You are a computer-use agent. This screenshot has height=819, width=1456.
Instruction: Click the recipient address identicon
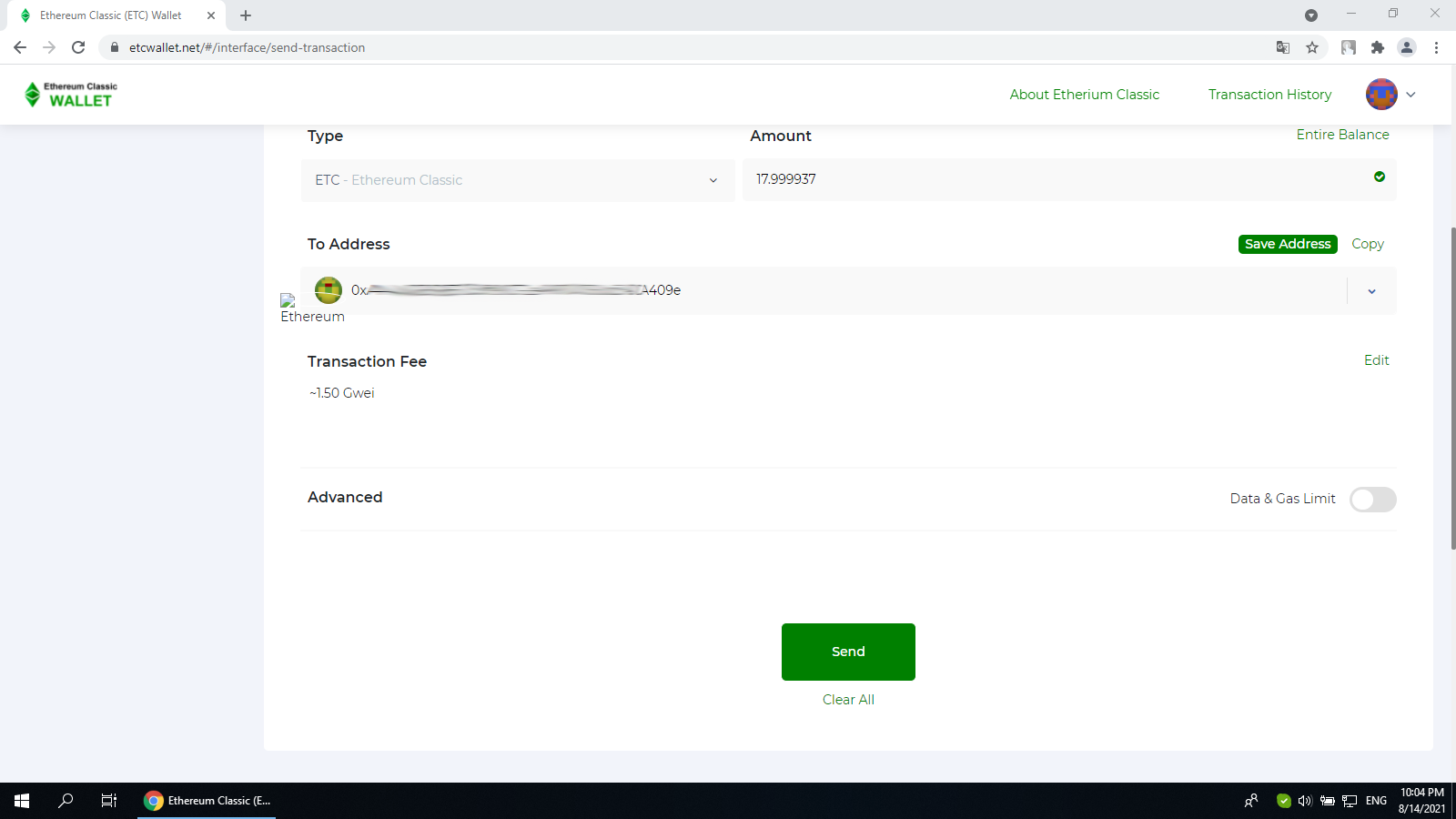tap(328, 290)
